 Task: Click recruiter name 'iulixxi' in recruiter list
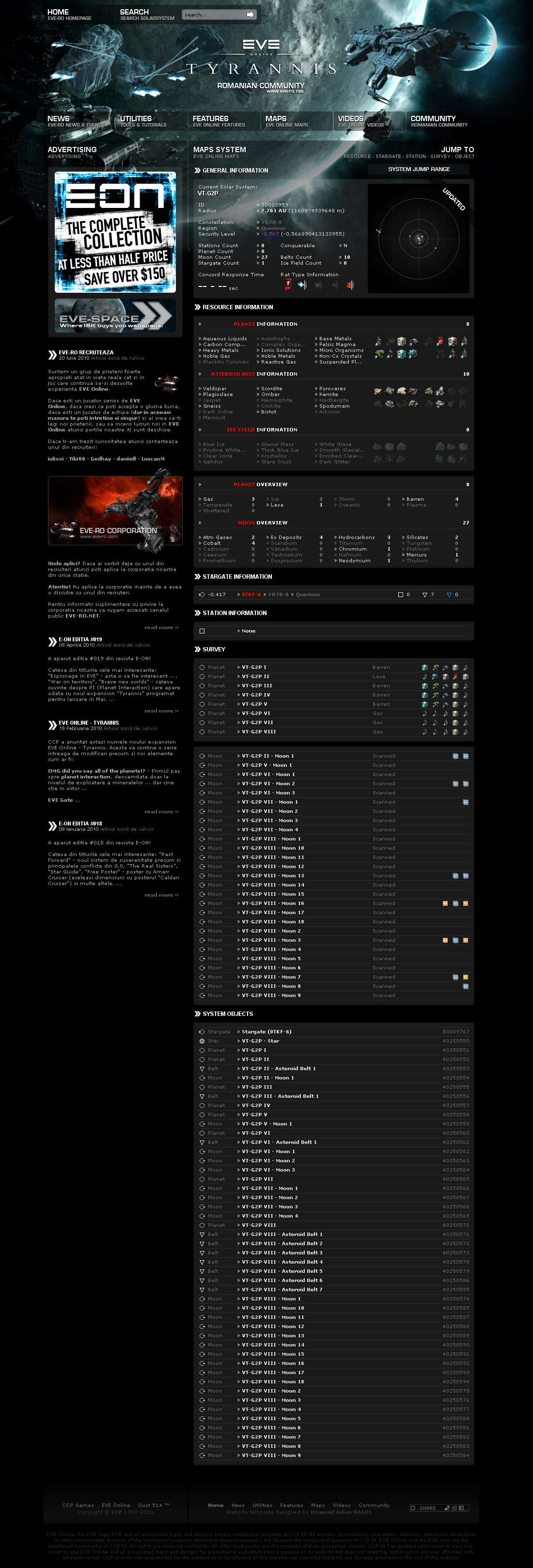tap(56, 459)
